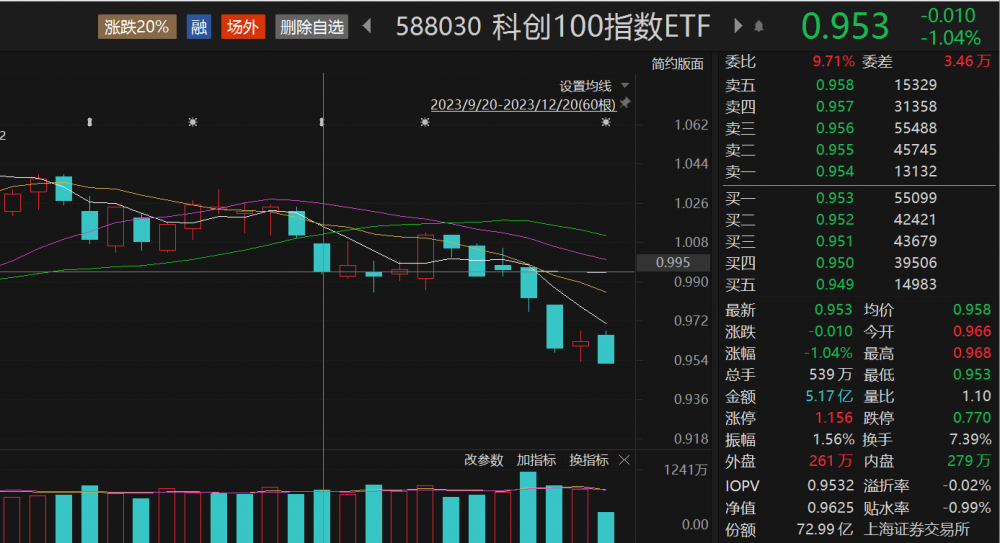Click the 委比 value 9.71%

coord(834,62)
